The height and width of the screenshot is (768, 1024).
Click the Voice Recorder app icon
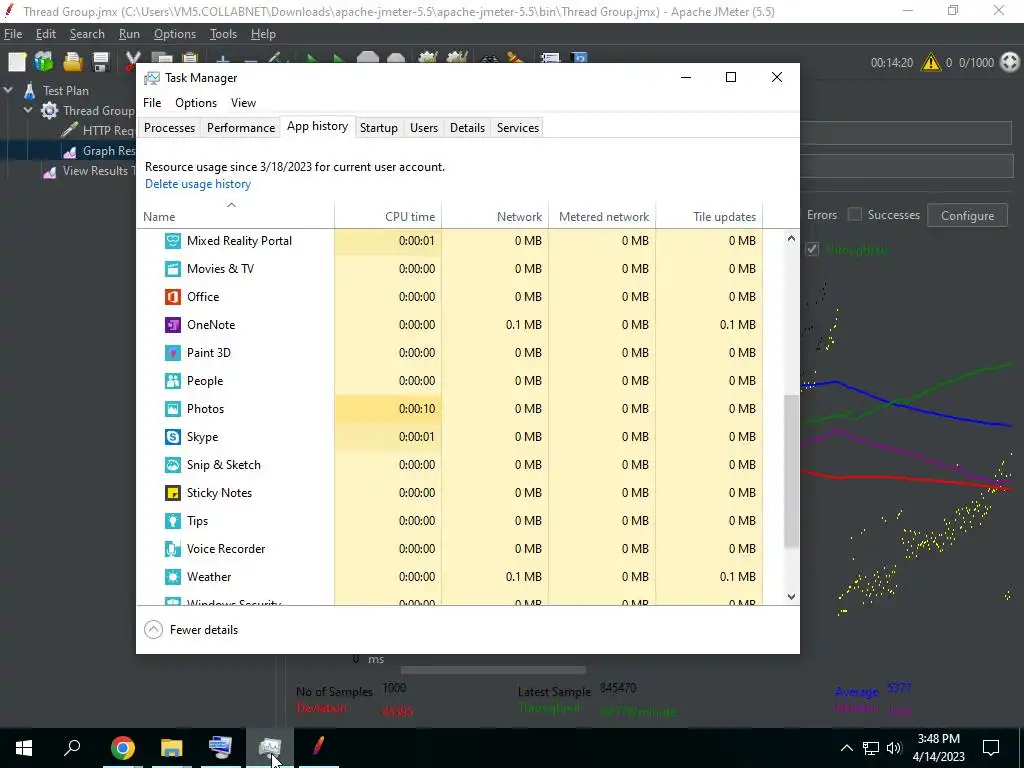point(172,549)
